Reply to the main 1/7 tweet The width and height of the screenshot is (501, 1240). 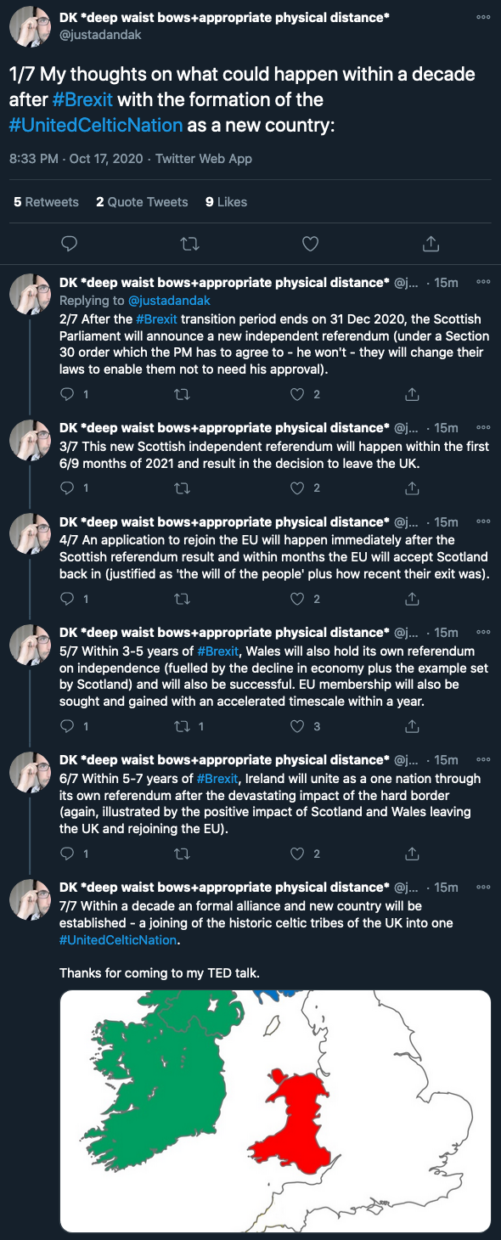point(68,243)
